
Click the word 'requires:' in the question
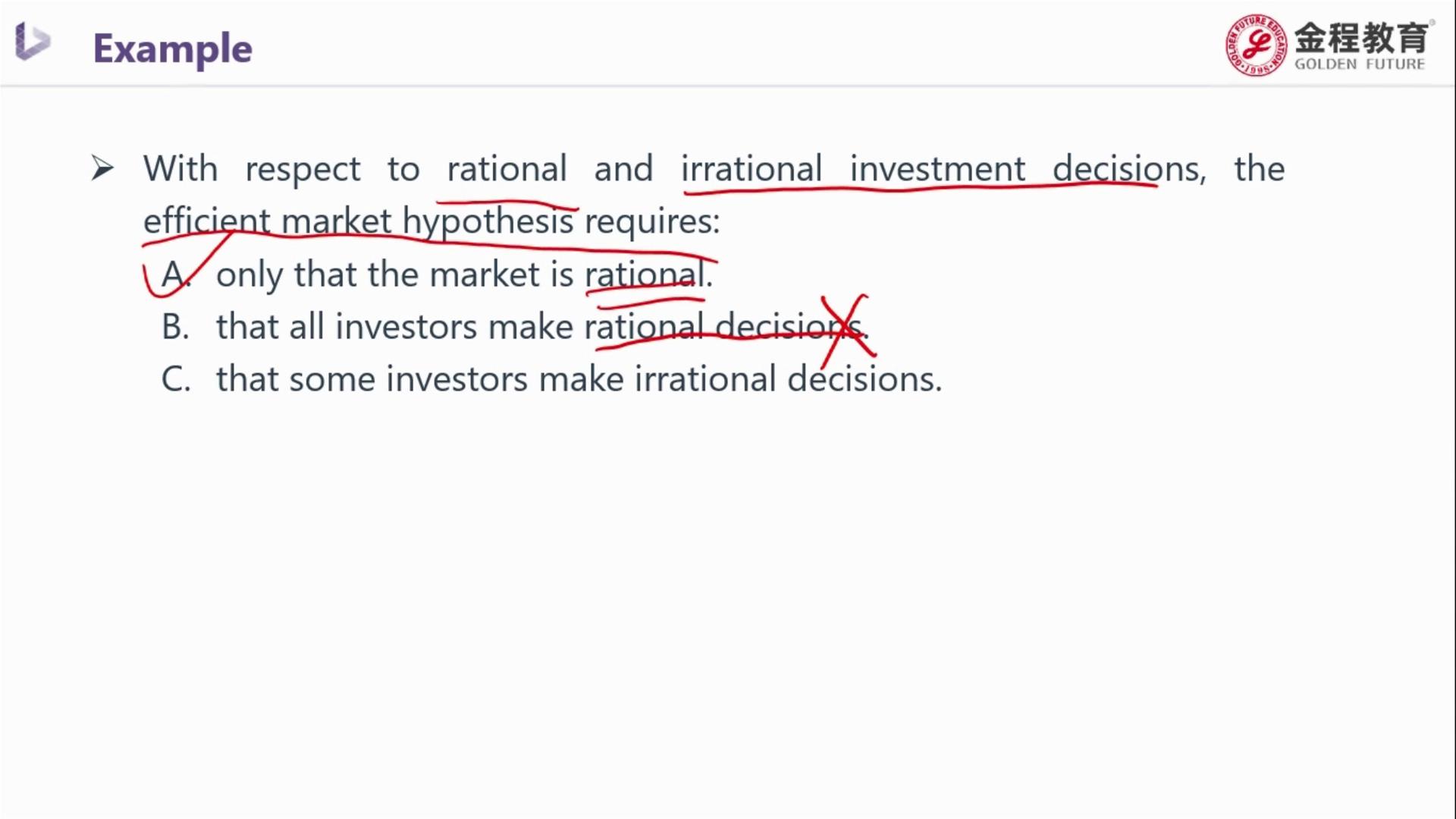tap(651, 222)
